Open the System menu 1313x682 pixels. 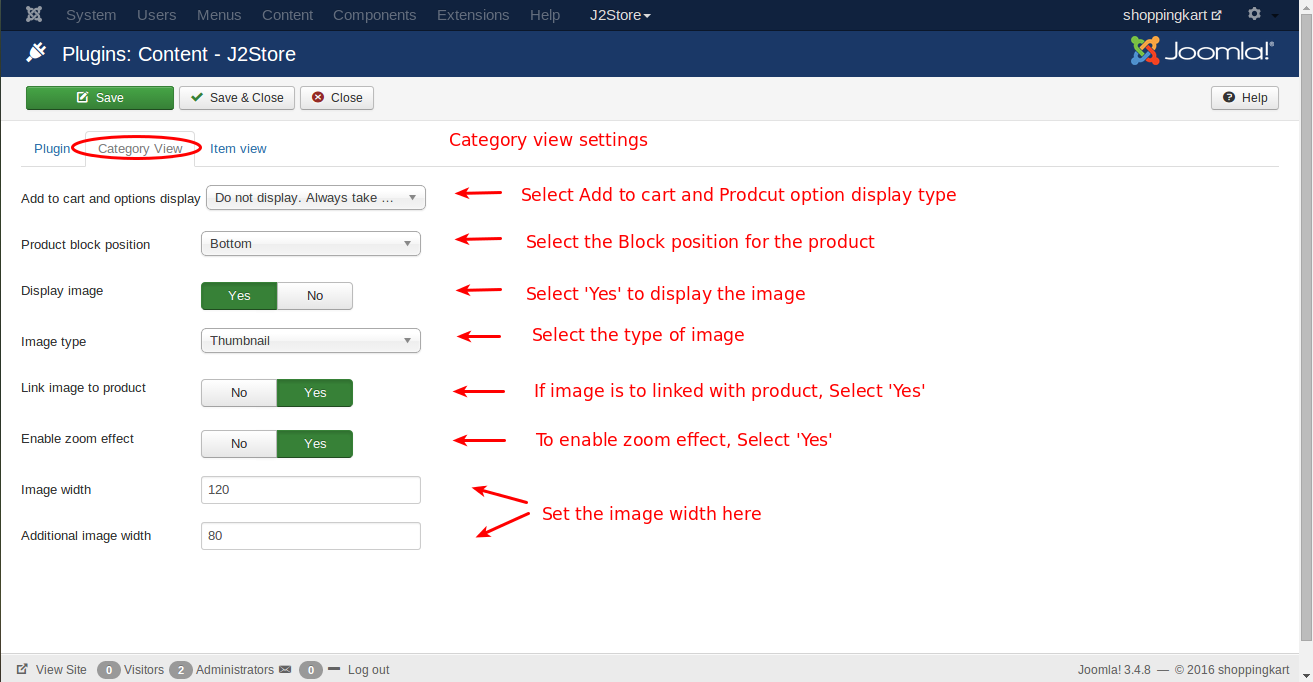91,15
